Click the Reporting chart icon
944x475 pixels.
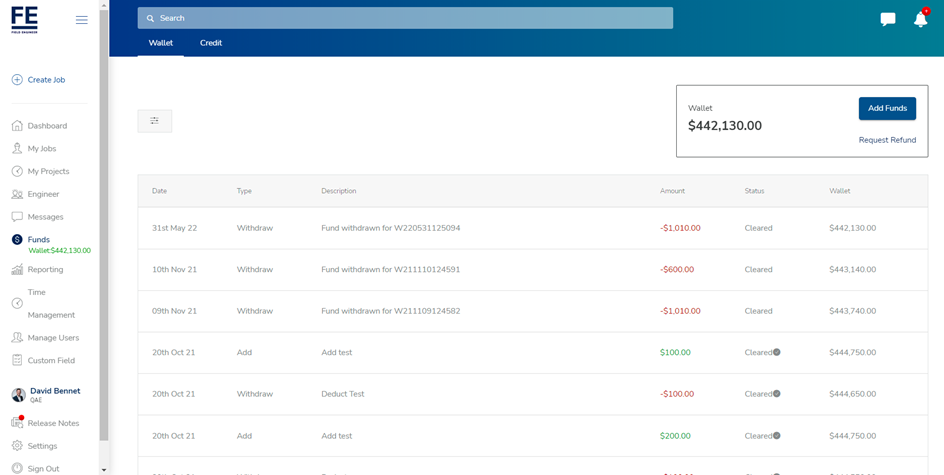click(x=17, y=270)
